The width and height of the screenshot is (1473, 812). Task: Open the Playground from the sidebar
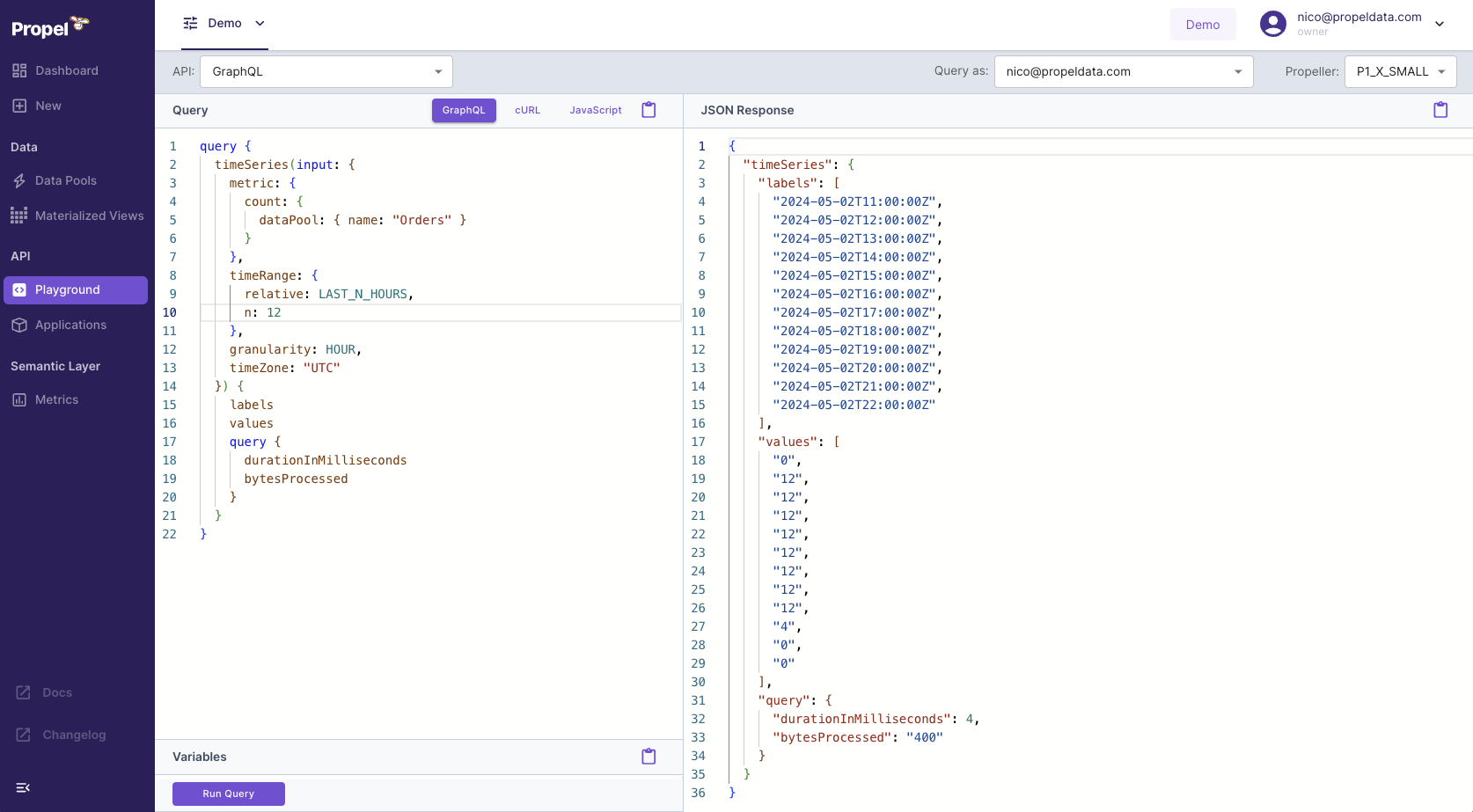click(66, 289)
